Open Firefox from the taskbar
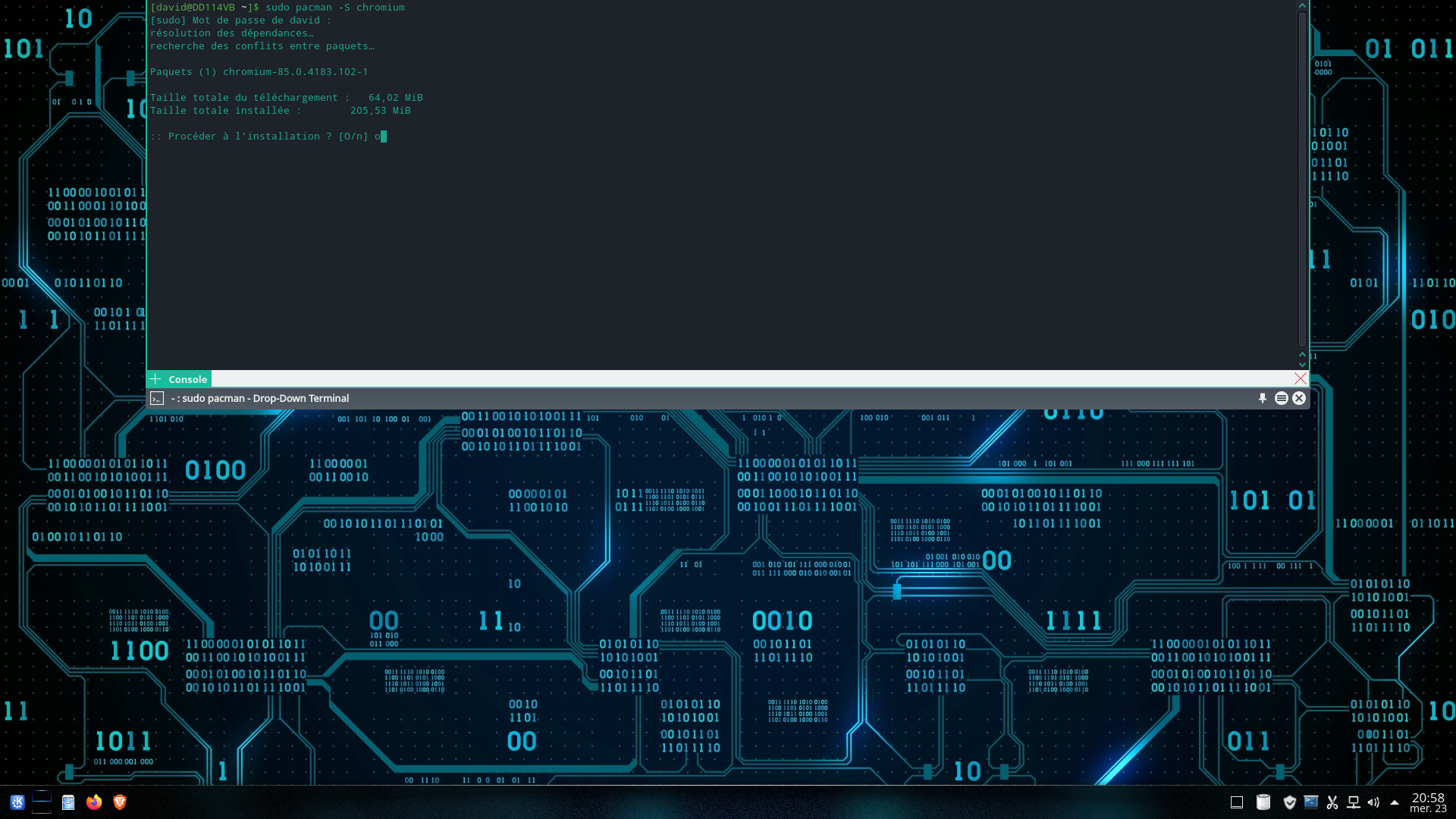 pos(94,802)
